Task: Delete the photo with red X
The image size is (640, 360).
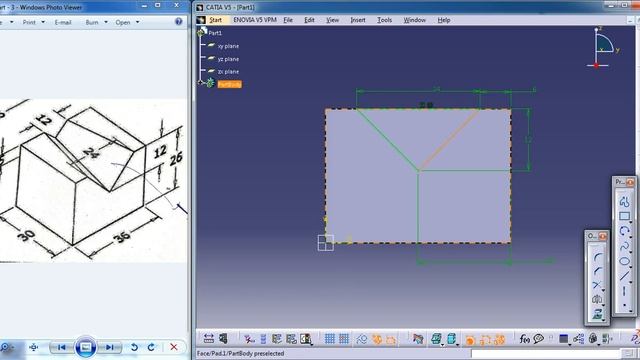Action: tap(173, 347)
